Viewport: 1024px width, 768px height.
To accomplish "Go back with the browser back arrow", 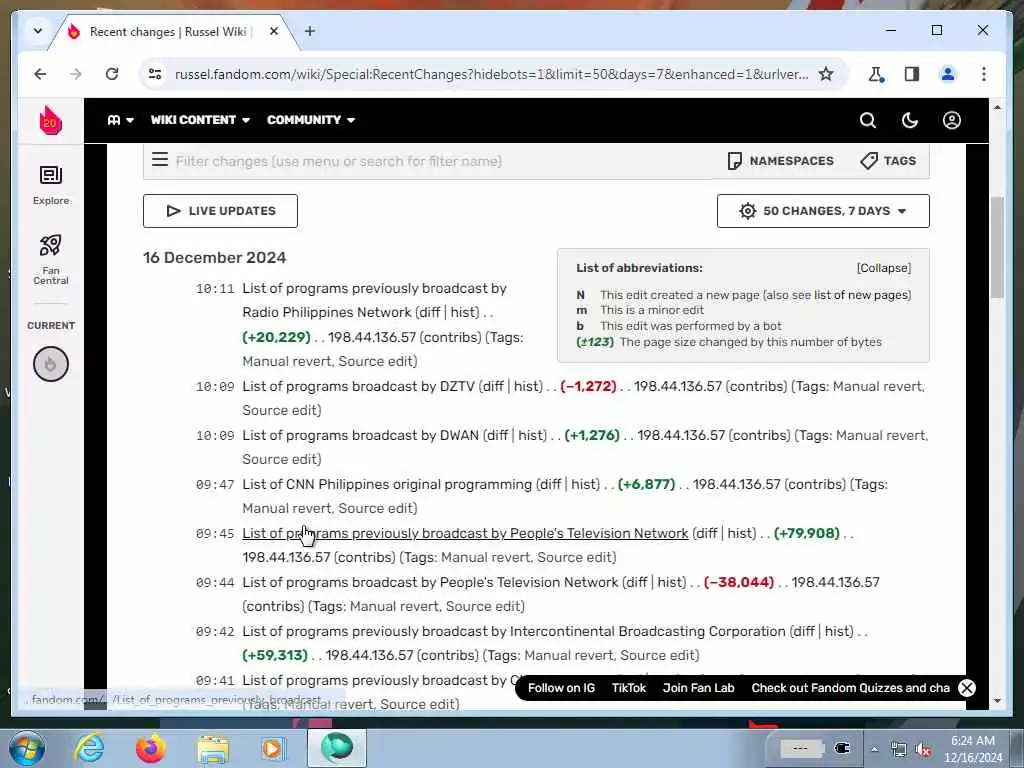I will click(40, 74).
